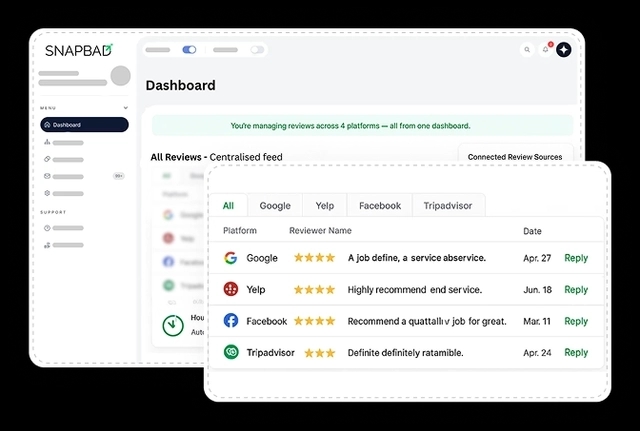
Task: Click the dark sparkle icon top right
Action: 564,49
